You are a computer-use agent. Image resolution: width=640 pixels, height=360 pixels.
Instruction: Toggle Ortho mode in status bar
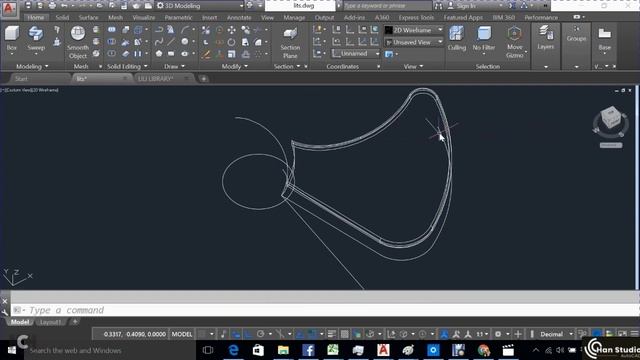click(x=248, y=334)
